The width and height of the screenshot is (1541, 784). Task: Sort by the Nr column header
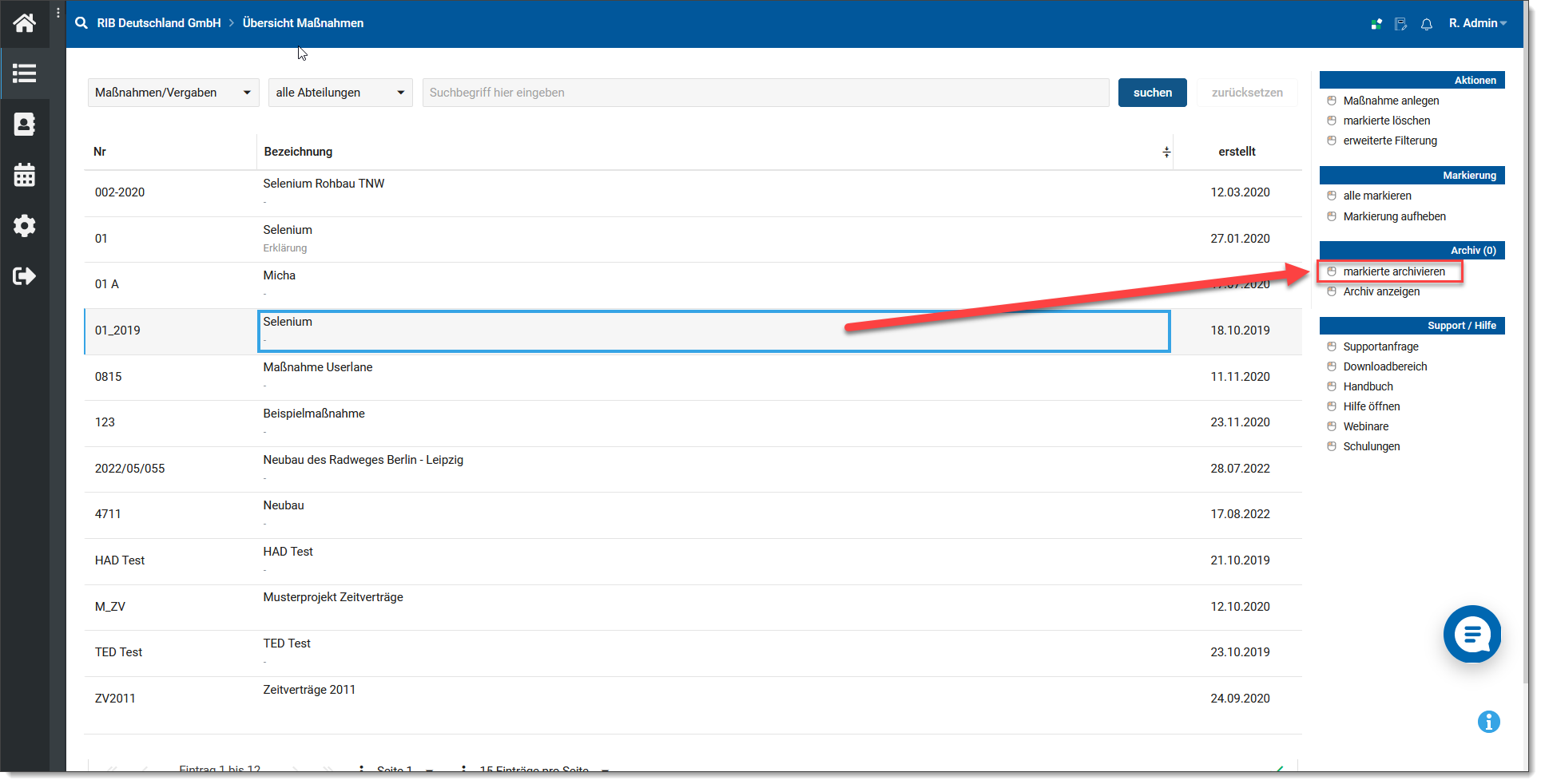(100, 152)
